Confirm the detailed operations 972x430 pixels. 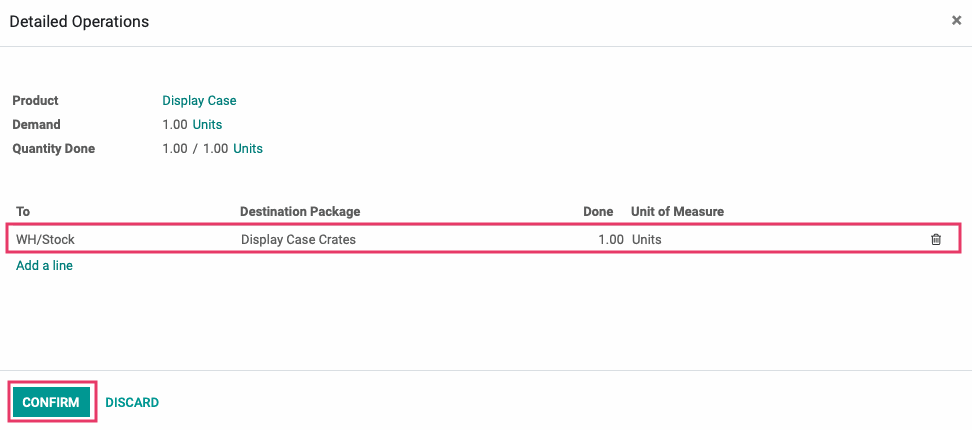tap(51, 402)
